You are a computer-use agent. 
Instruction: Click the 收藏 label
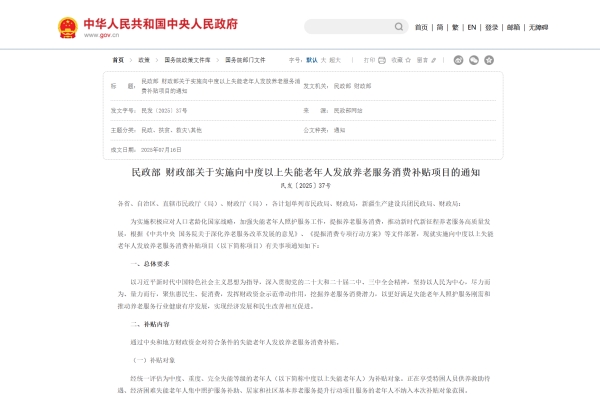(x=397, y=60)
